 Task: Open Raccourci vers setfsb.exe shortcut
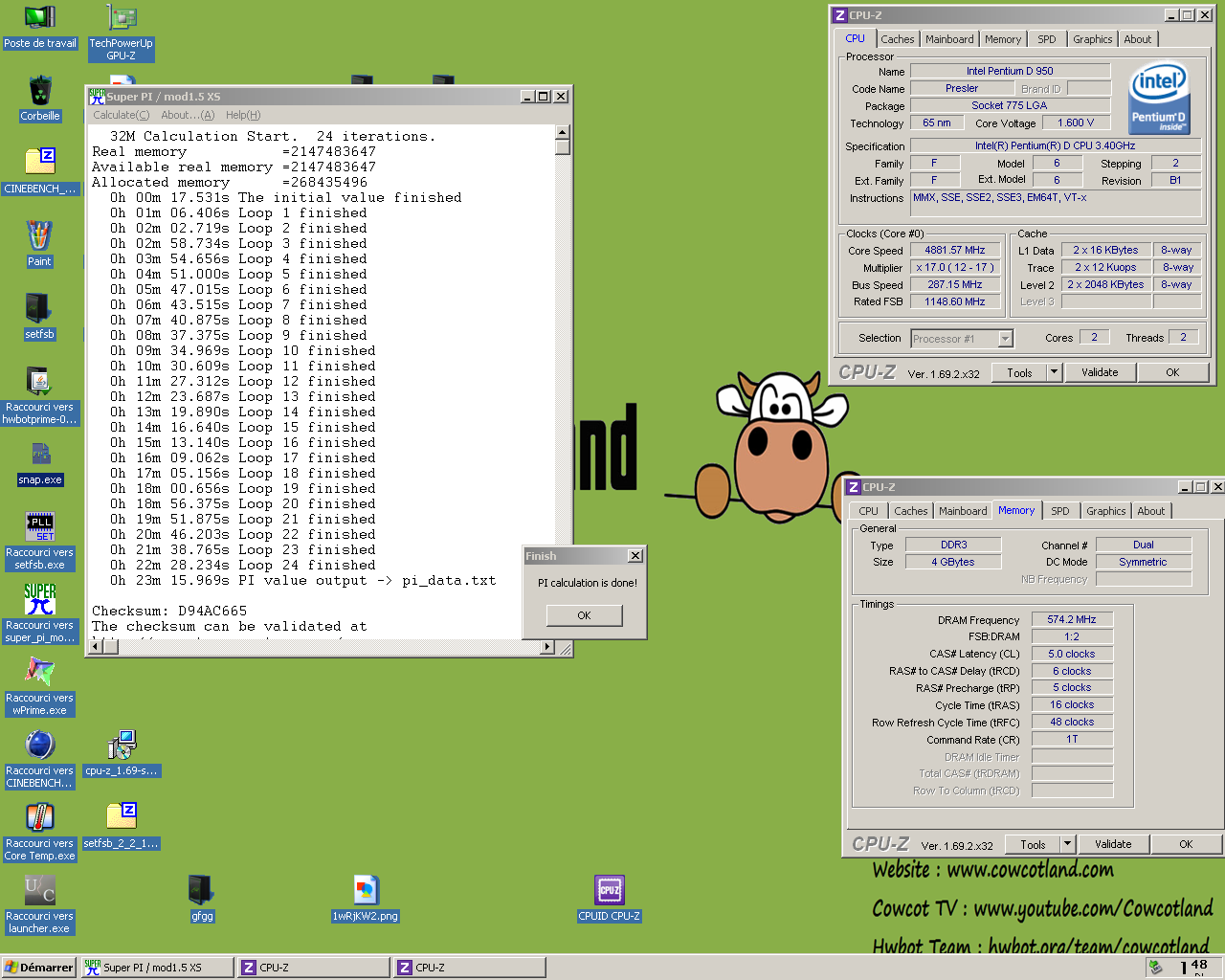pos(39,541)
